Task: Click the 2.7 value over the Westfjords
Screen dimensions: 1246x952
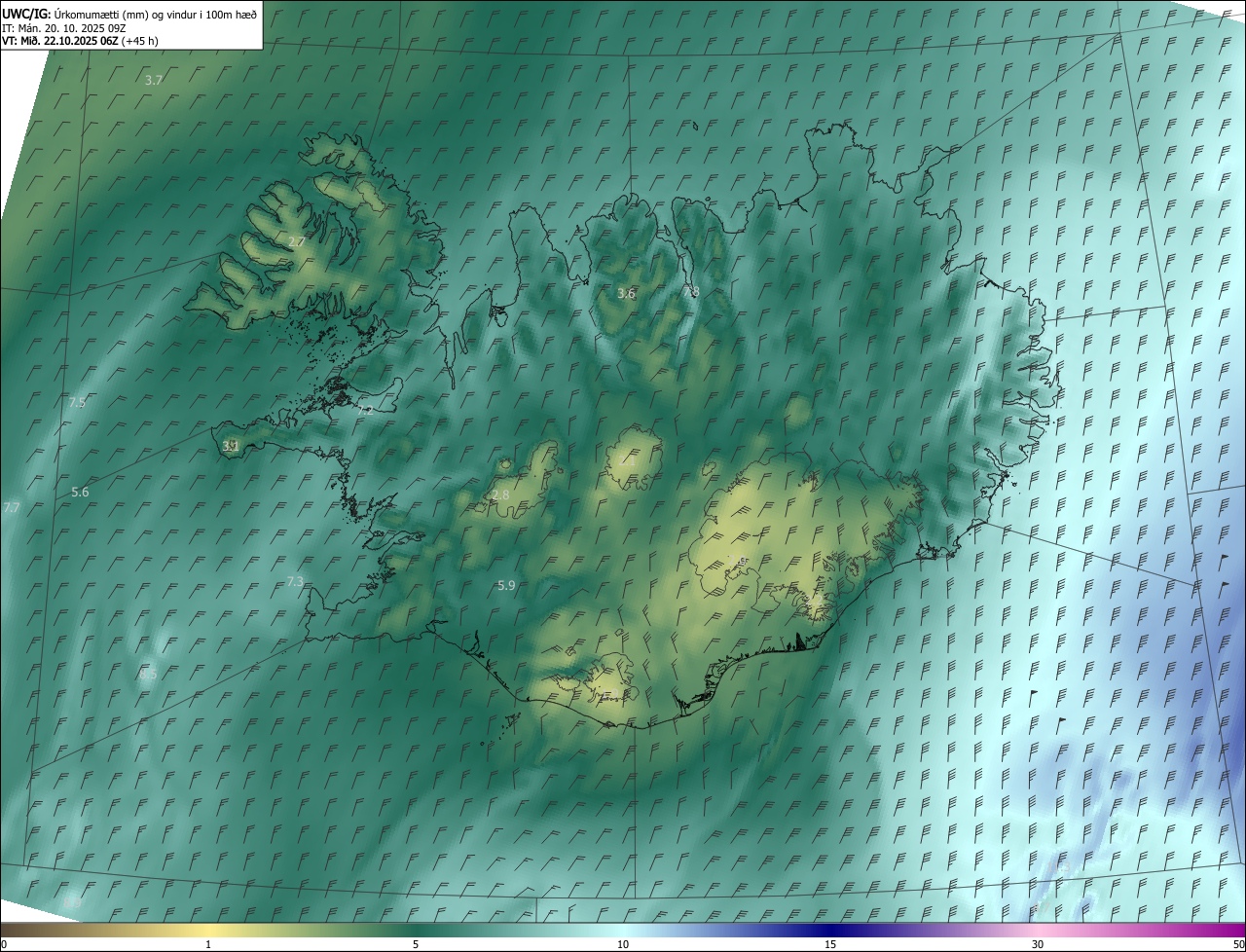Action: point(297,241)
